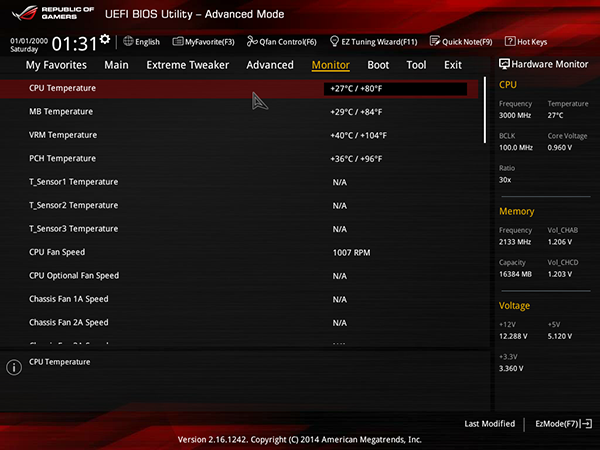Click the +40°C / +104°F value

click(359, 135)
